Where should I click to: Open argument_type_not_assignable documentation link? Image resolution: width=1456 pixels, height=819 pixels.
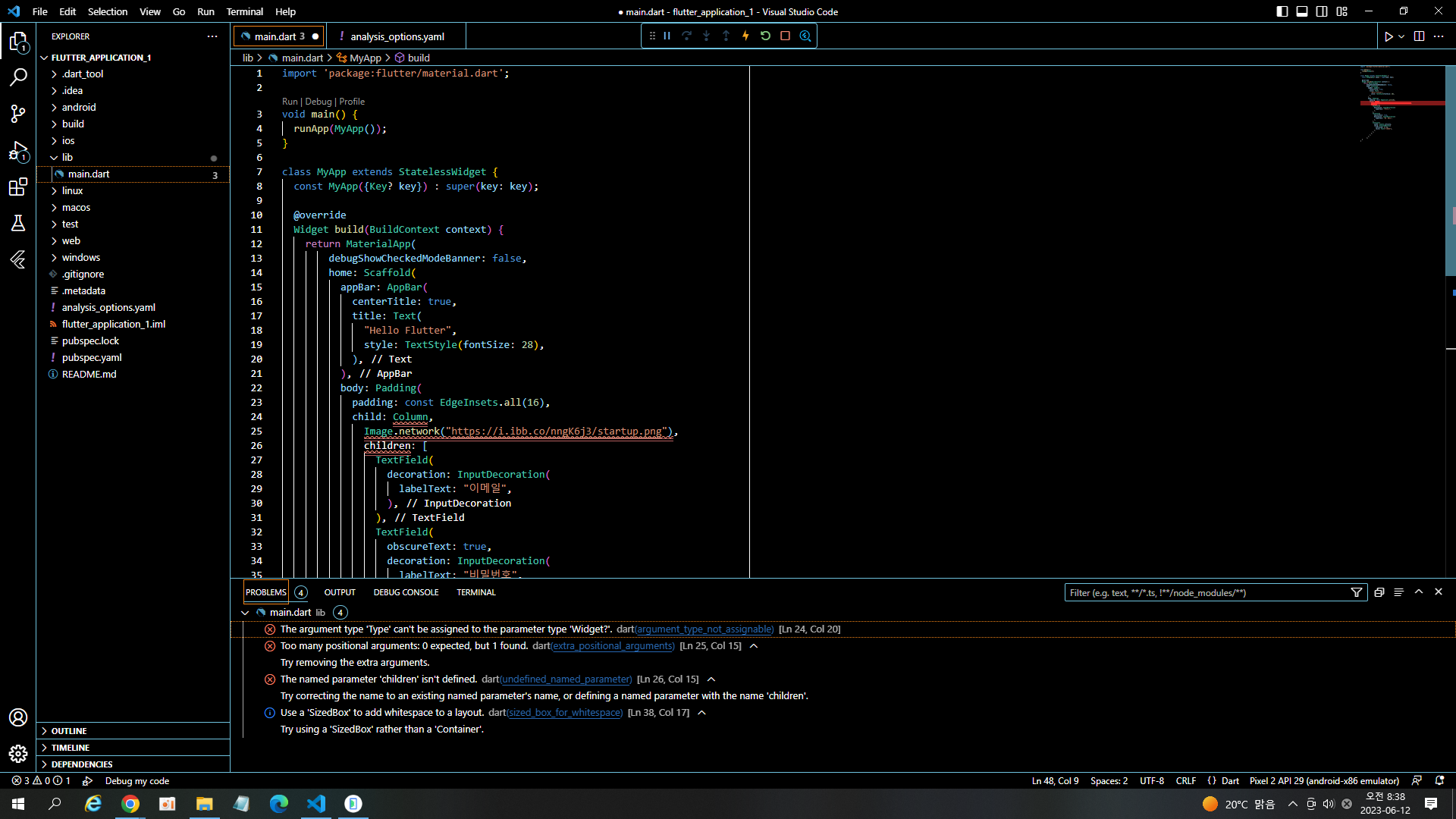pos(704,629)
